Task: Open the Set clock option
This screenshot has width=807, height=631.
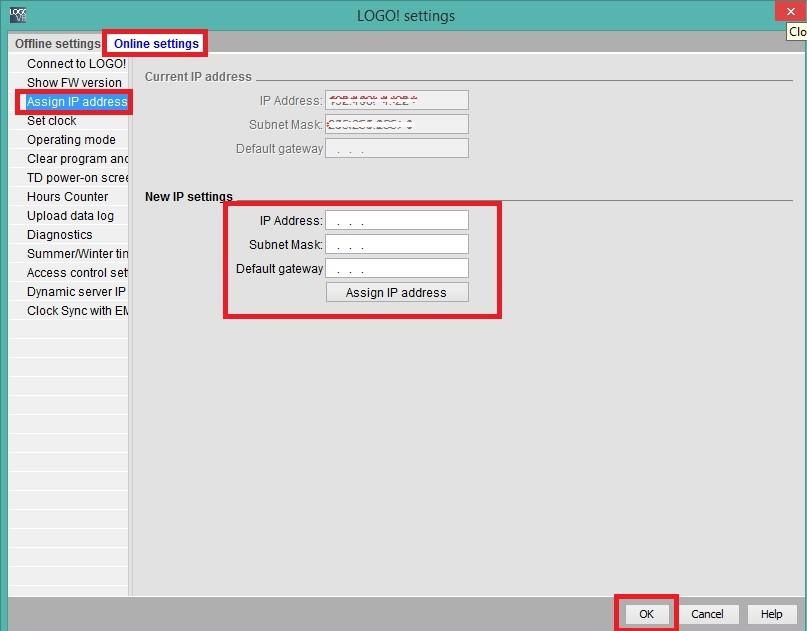Action: point(51,121)
